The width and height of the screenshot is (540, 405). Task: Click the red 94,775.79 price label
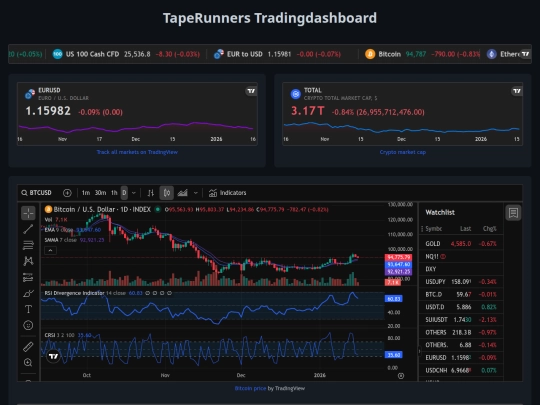point(398,257)
